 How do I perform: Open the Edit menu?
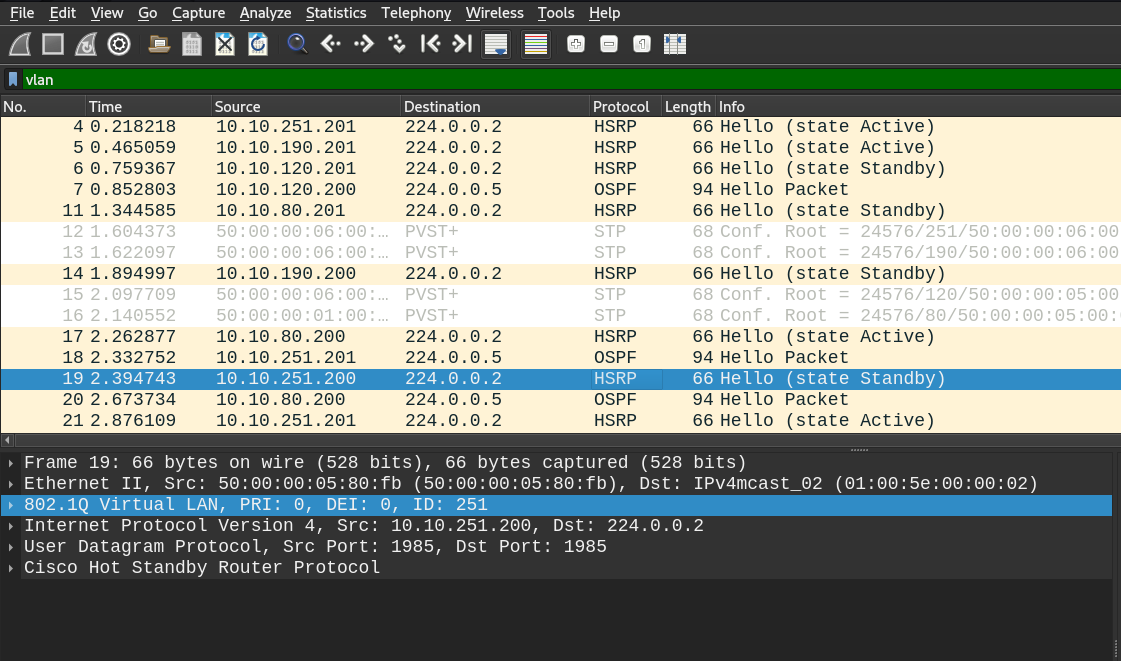pyautogui.click(x=62, y=13)
